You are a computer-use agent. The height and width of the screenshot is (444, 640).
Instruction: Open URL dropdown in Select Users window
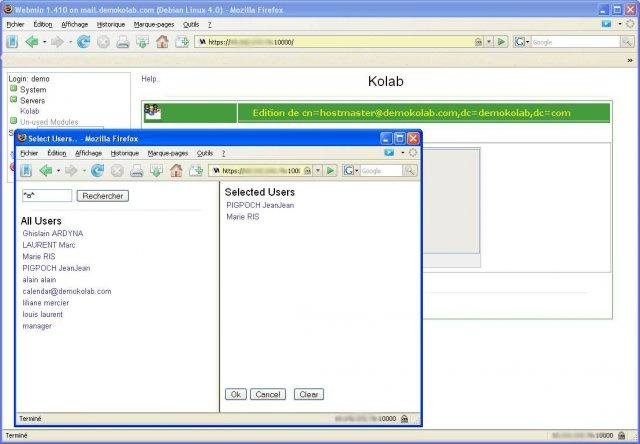click(318, 171)
